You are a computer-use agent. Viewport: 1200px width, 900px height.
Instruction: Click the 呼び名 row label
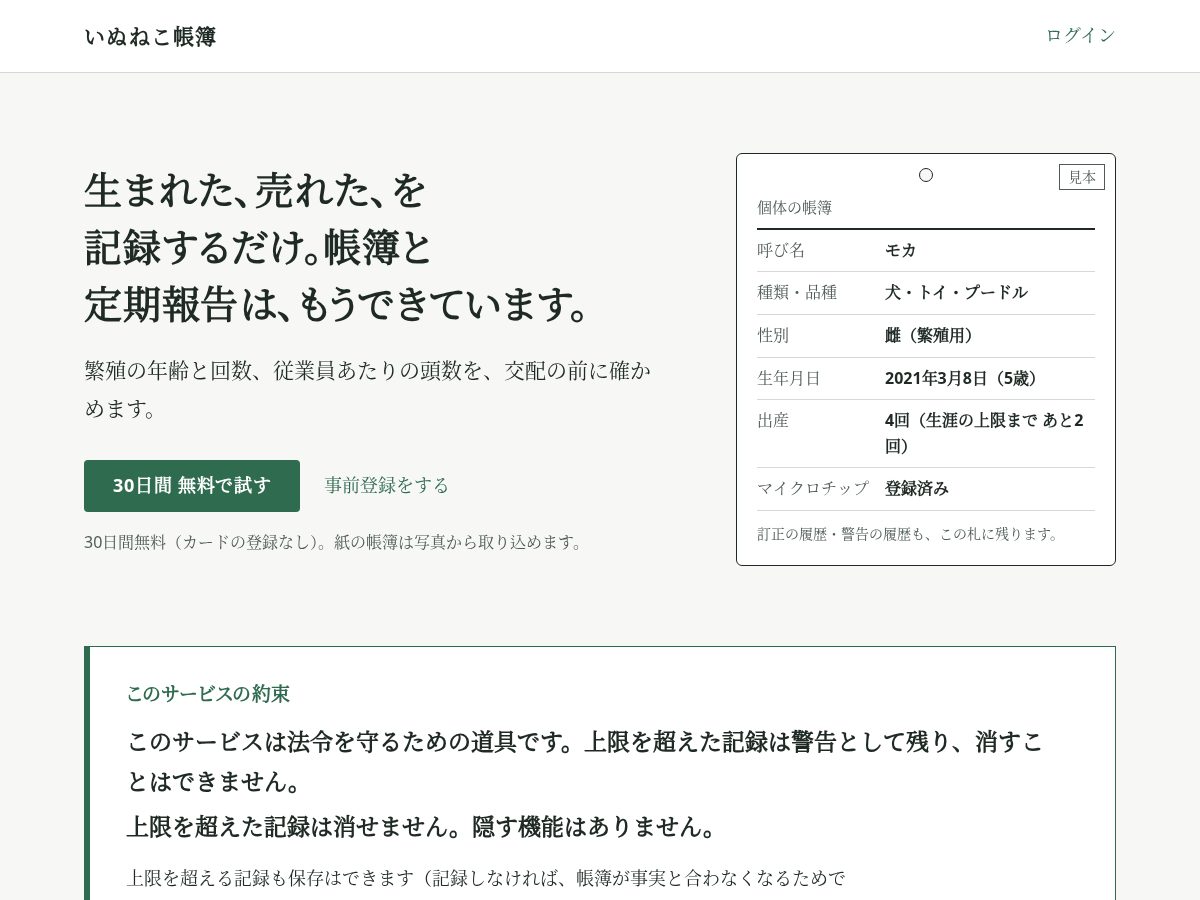tap(781, 250)
